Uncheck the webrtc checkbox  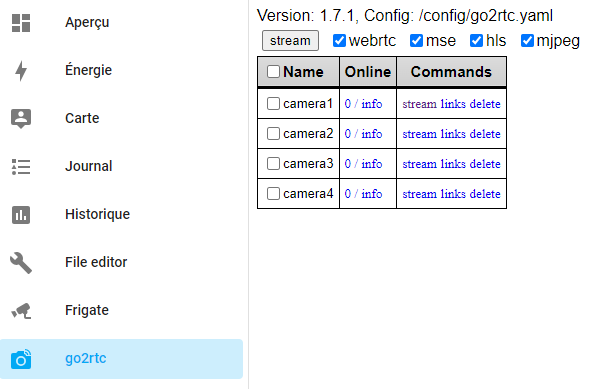coord(339,41)
